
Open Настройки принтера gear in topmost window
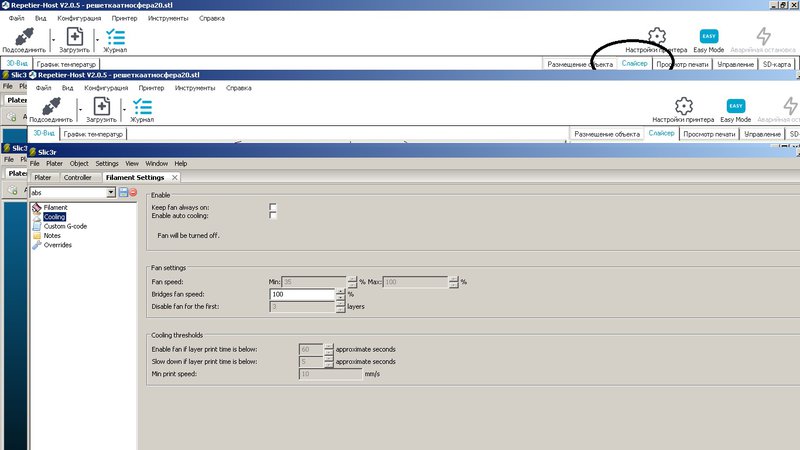tap(657, 37)
